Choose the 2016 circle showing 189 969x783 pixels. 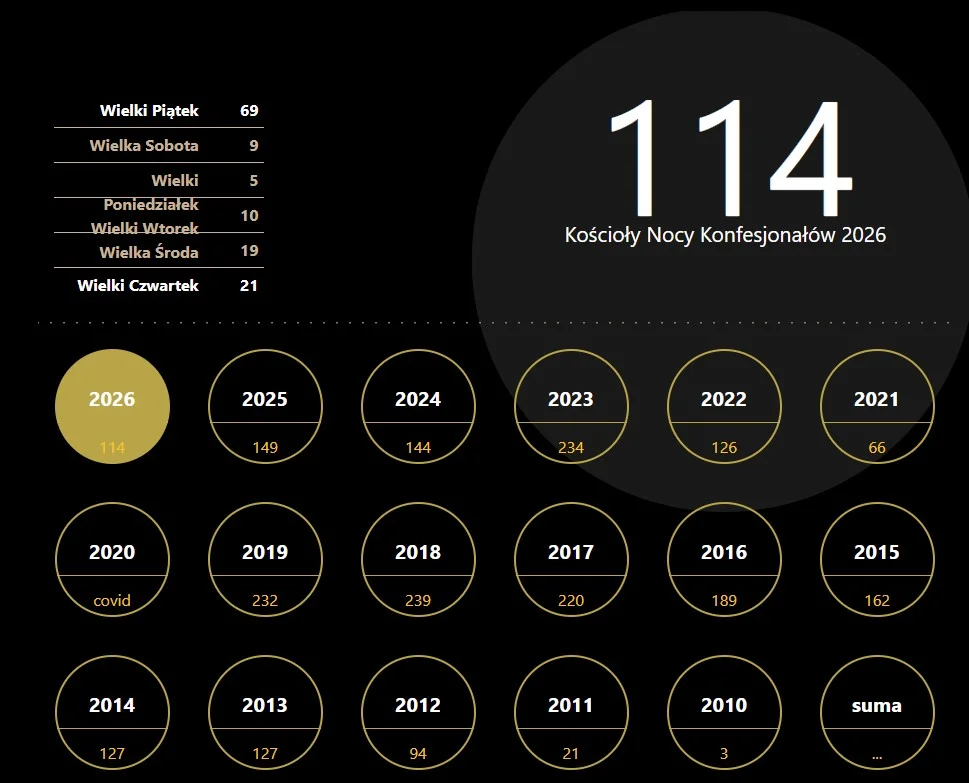[x=724, y=559]
